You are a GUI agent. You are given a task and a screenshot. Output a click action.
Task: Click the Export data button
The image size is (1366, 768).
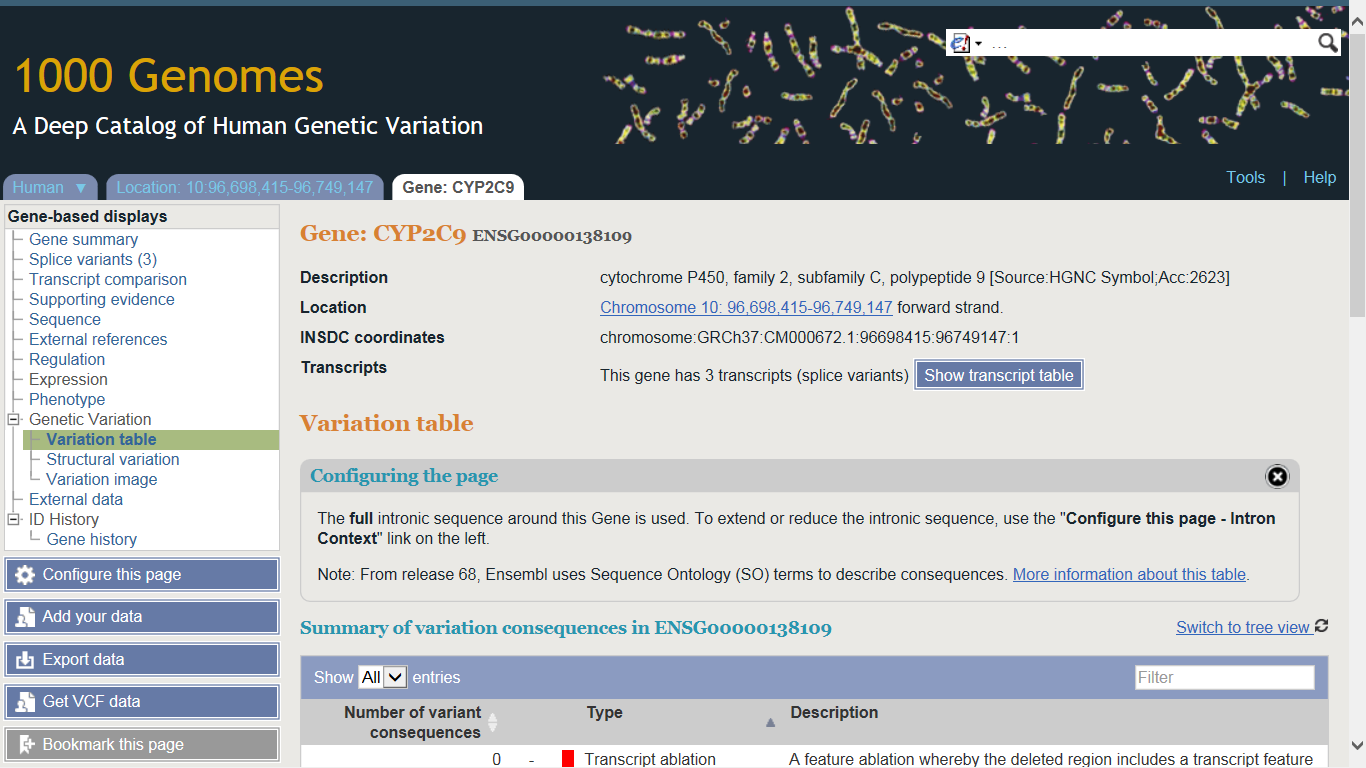pyautogui.click(x=142, y=660)
